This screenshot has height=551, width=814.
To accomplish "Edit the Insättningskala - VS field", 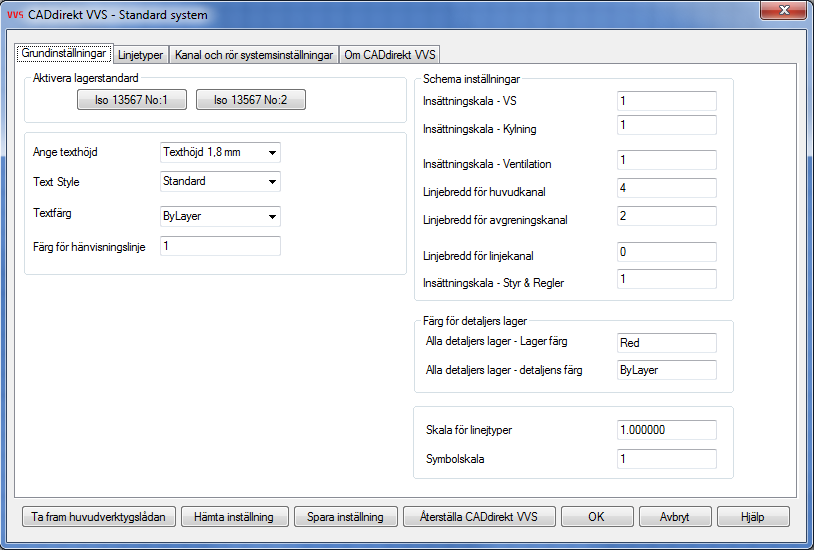I will pyautogui.click(x=667, y=101).
